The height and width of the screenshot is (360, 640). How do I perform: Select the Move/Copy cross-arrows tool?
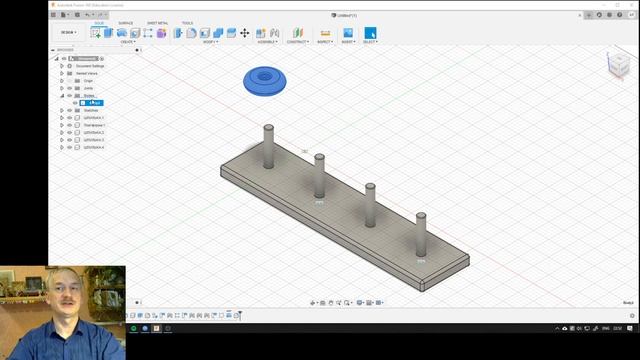tap(244, 33)
